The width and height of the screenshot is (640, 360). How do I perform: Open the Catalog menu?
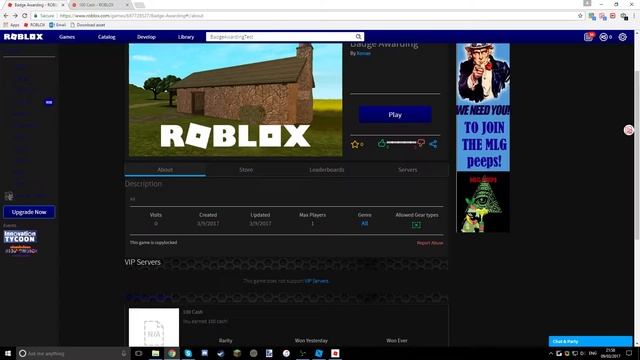pos(107,37)
